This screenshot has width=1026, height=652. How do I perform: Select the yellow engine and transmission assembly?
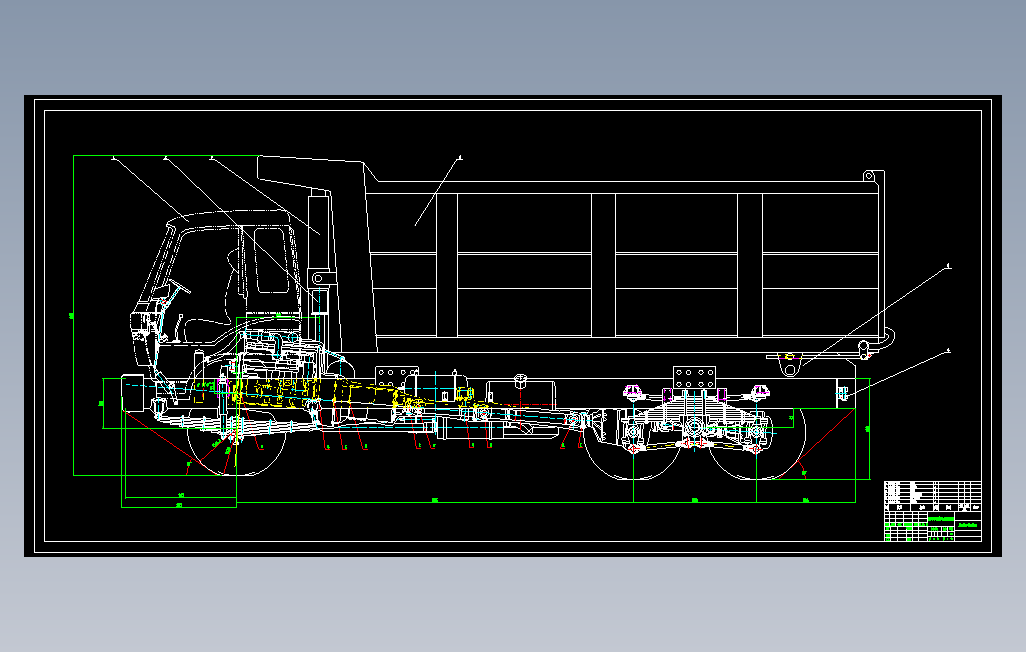click(x=321, y=393)
